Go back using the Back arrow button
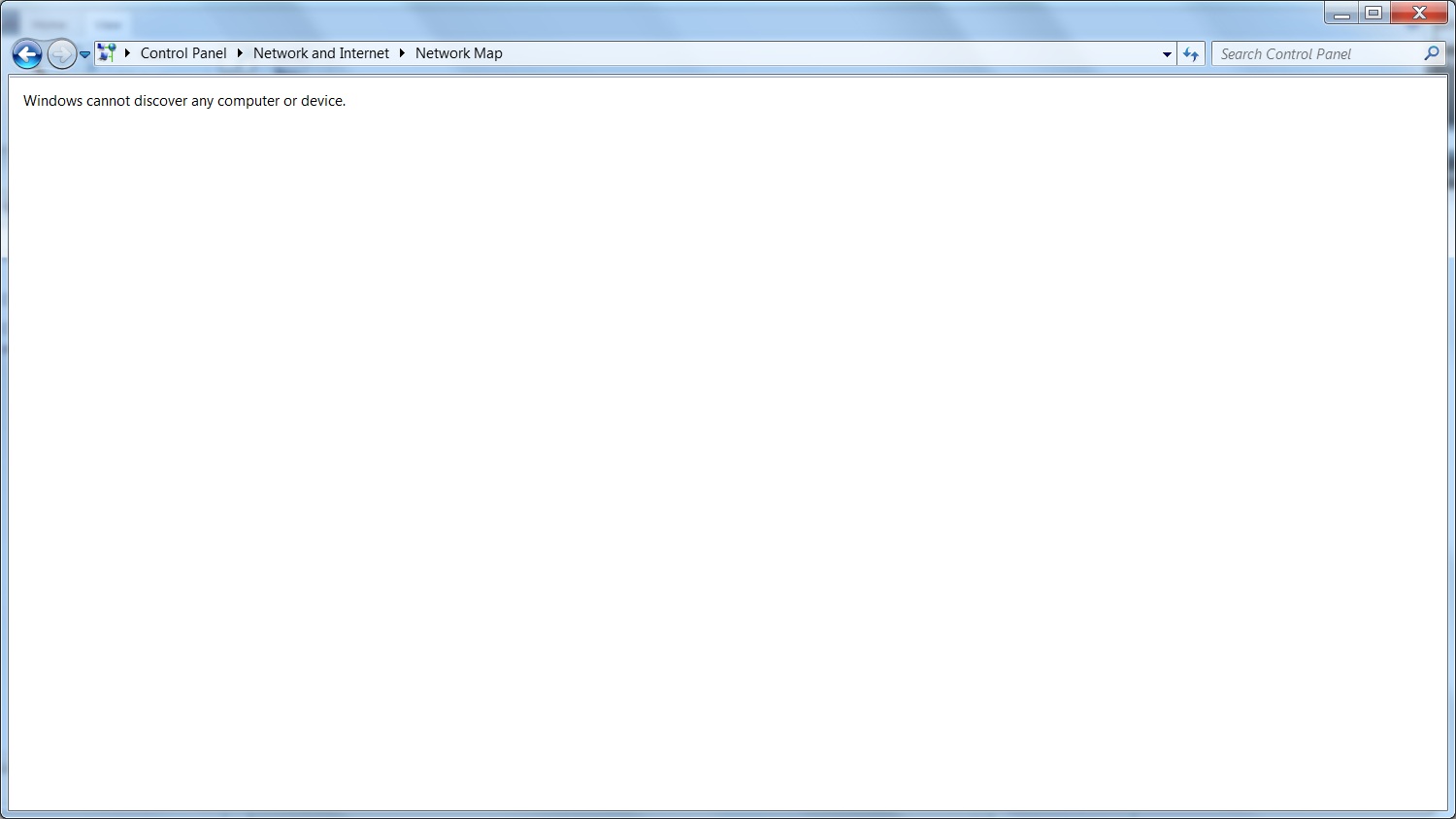Viewport: 1456px width, 819px height. pos(27,54)
